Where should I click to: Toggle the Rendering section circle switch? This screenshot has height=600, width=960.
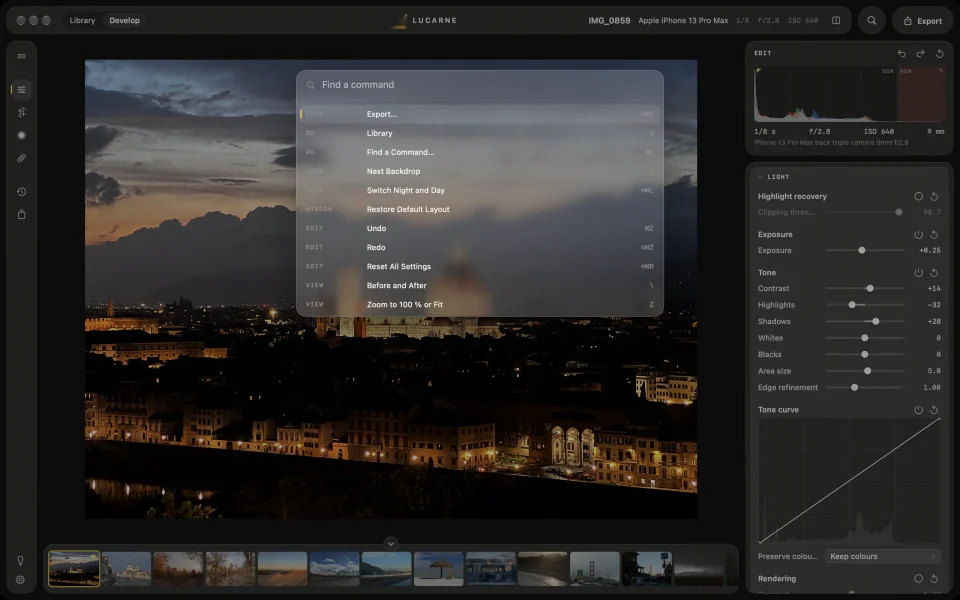[918, 579]
